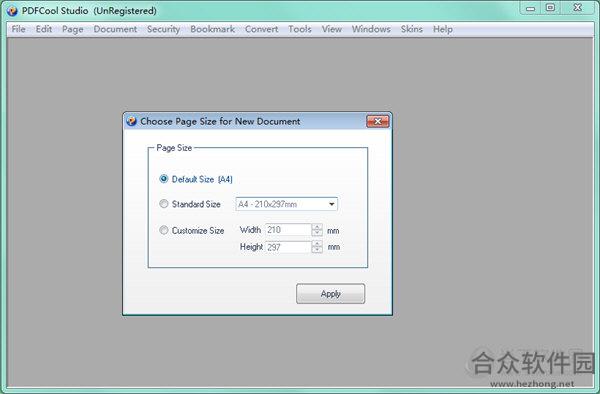Open the Document menu
The height and width of the screenshot is (394, 600).
point(115,29)
